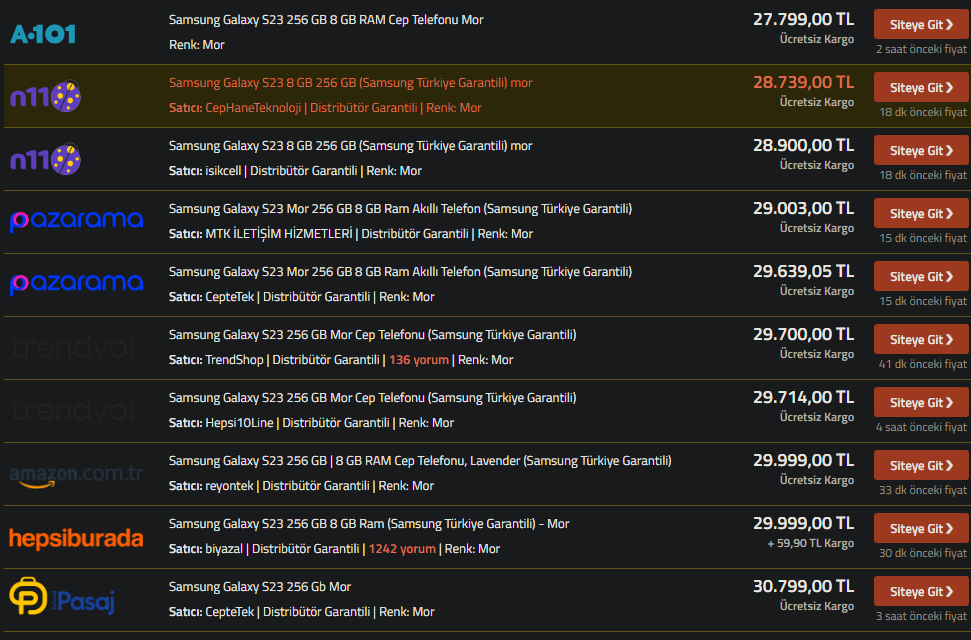Screen dimensions: 971x640
Task: Go to site for 28.900,00 TL isikcell offer
Action: click(921, 151)
